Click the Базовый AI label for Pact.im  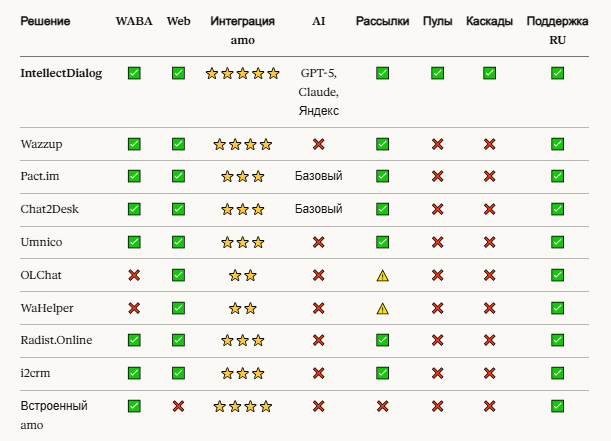[318, 176]
